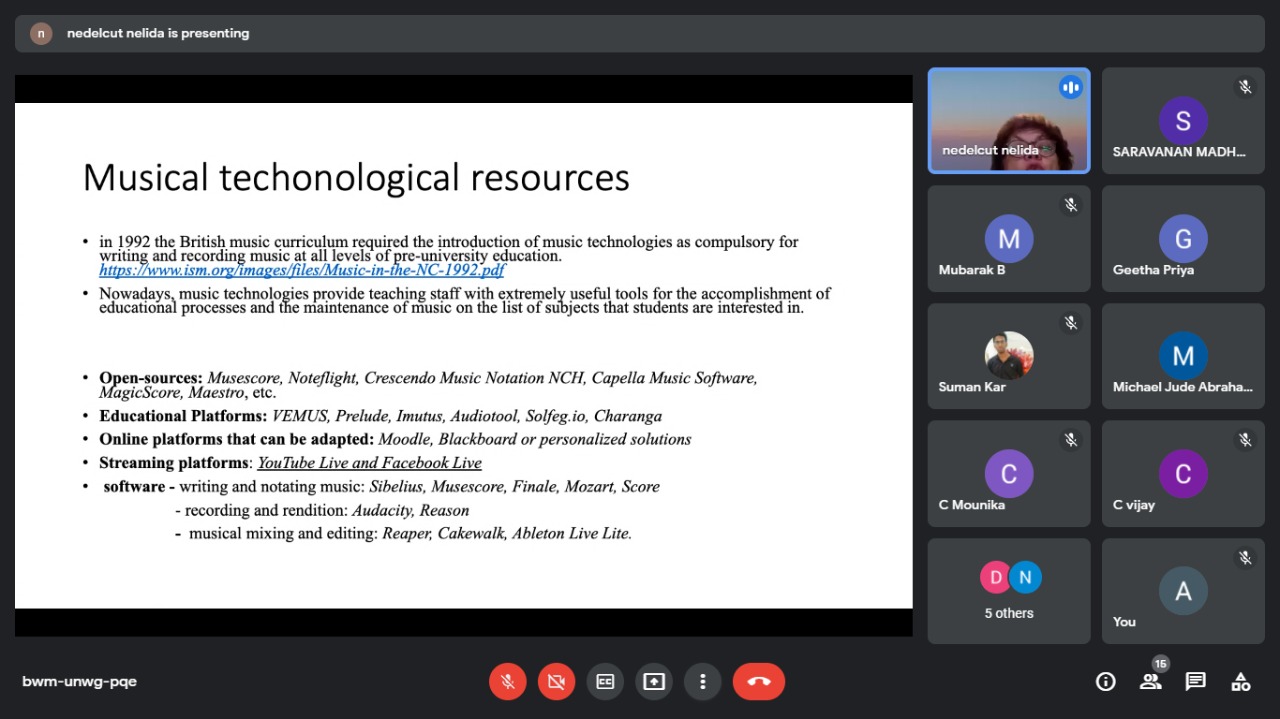Image resolution: width=1280 pixels, height=719 pixels.
Task: Click the speaking audio indicator on nelida's tile
Action: point(1071,87)
